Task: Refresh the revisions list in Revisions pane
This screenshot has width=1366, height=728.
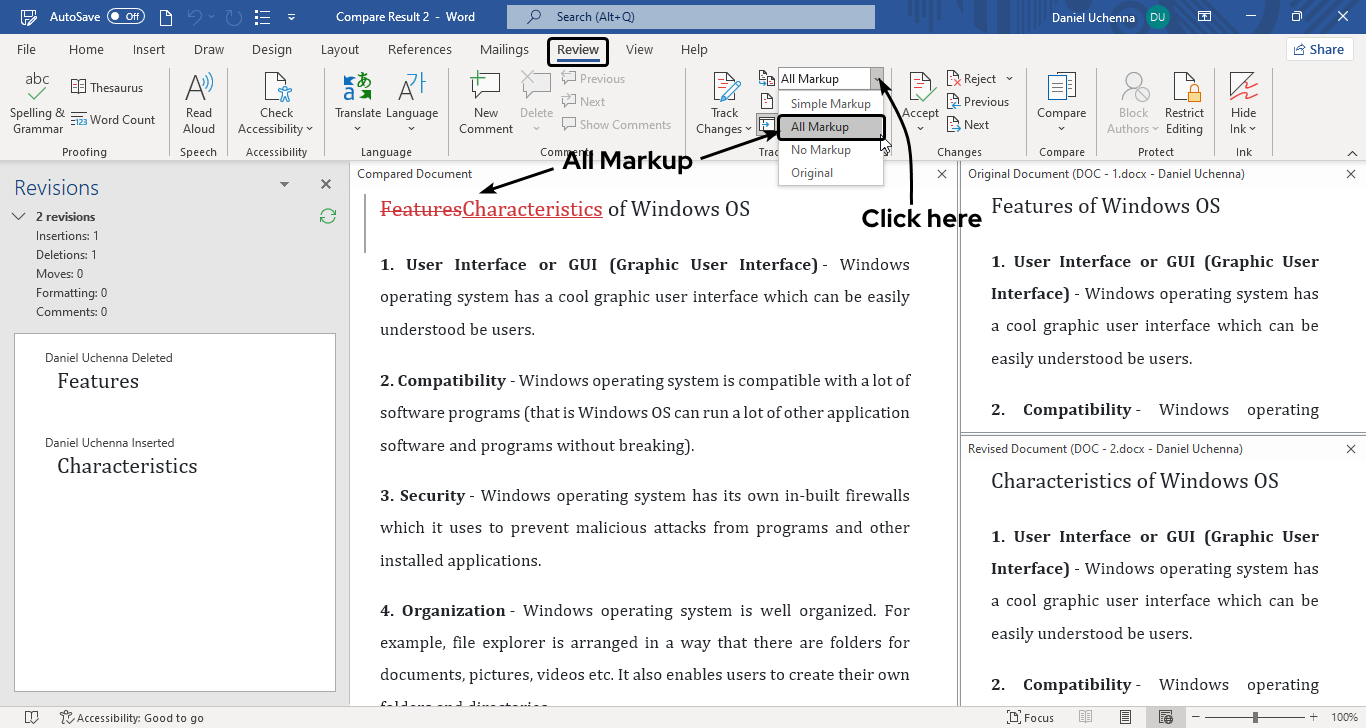Action: pyautogui.click(x=327, y=216)
